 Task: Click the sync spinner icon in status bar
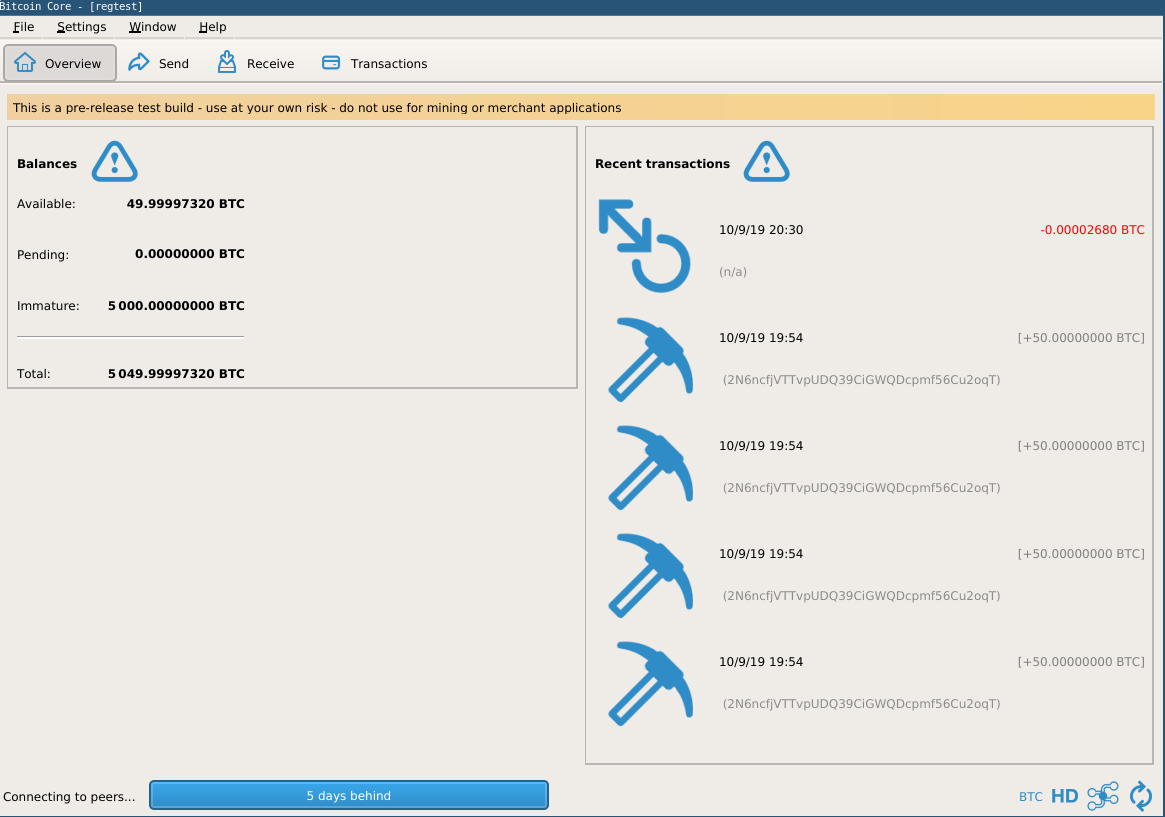coord(1141,796)
